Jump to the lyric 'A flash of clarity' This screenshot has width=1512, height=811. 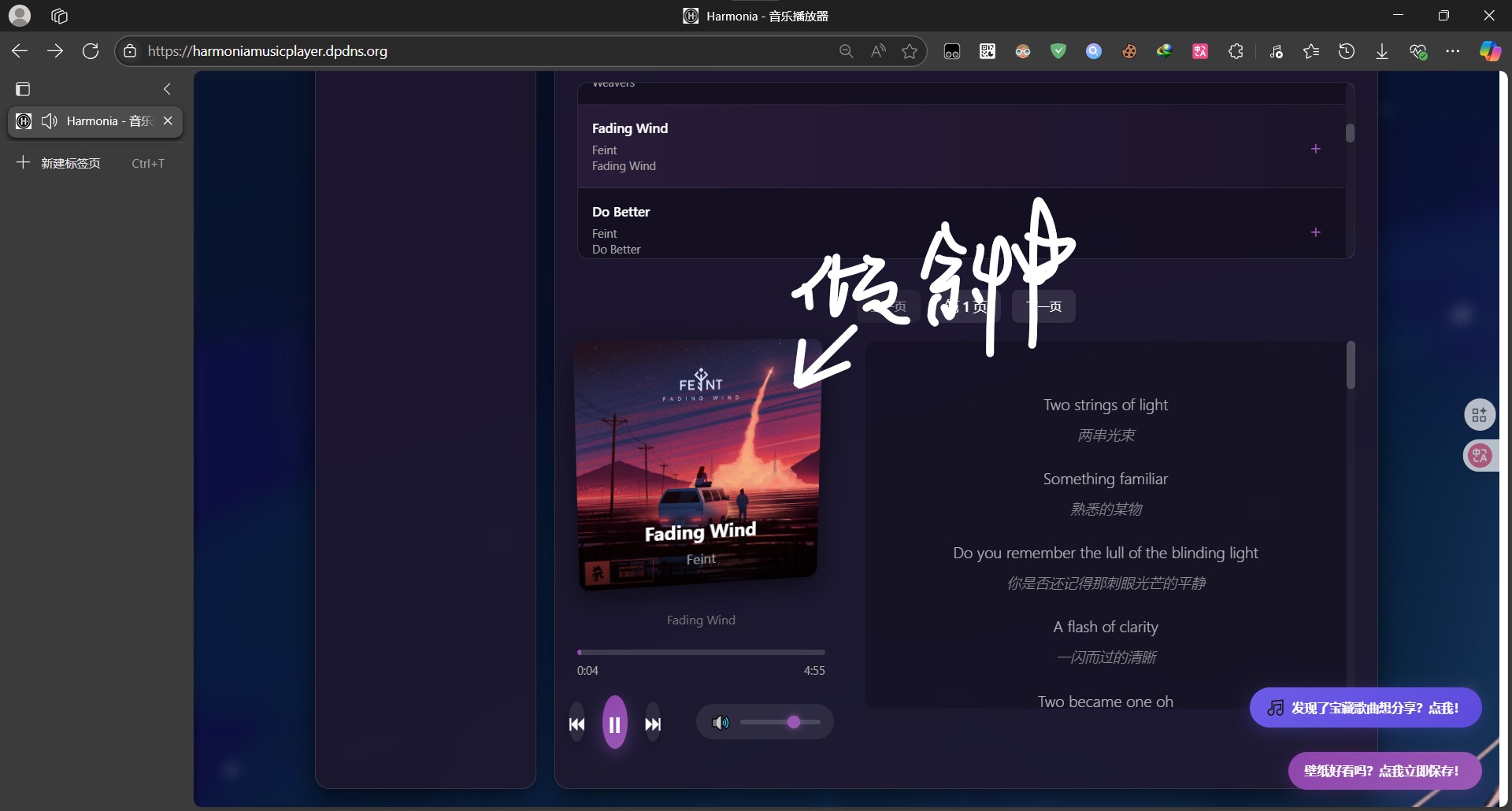tap(1106, 627)
